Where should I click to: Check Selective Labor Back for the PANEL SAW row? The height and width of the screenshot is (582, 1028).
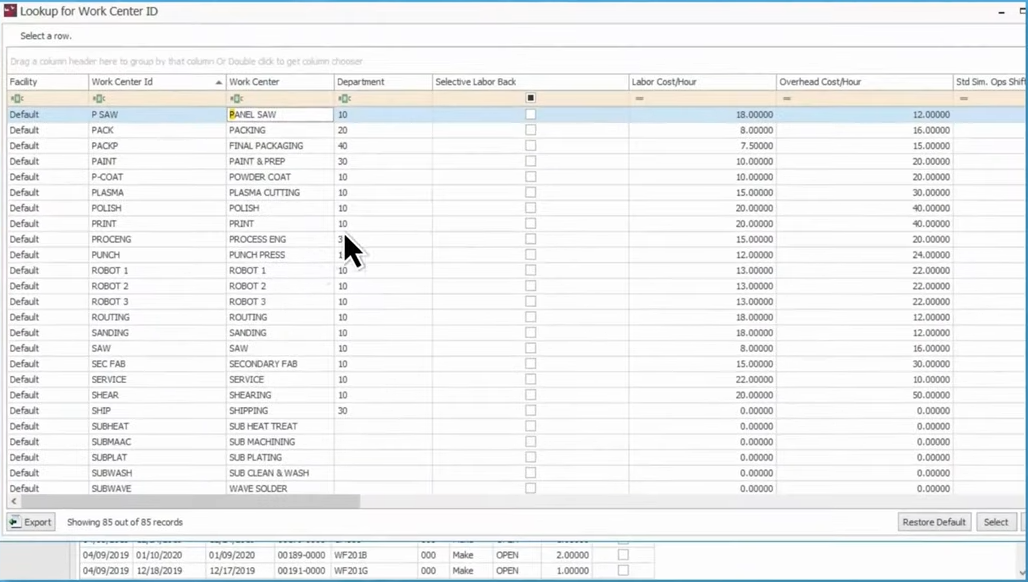(530, 114)
